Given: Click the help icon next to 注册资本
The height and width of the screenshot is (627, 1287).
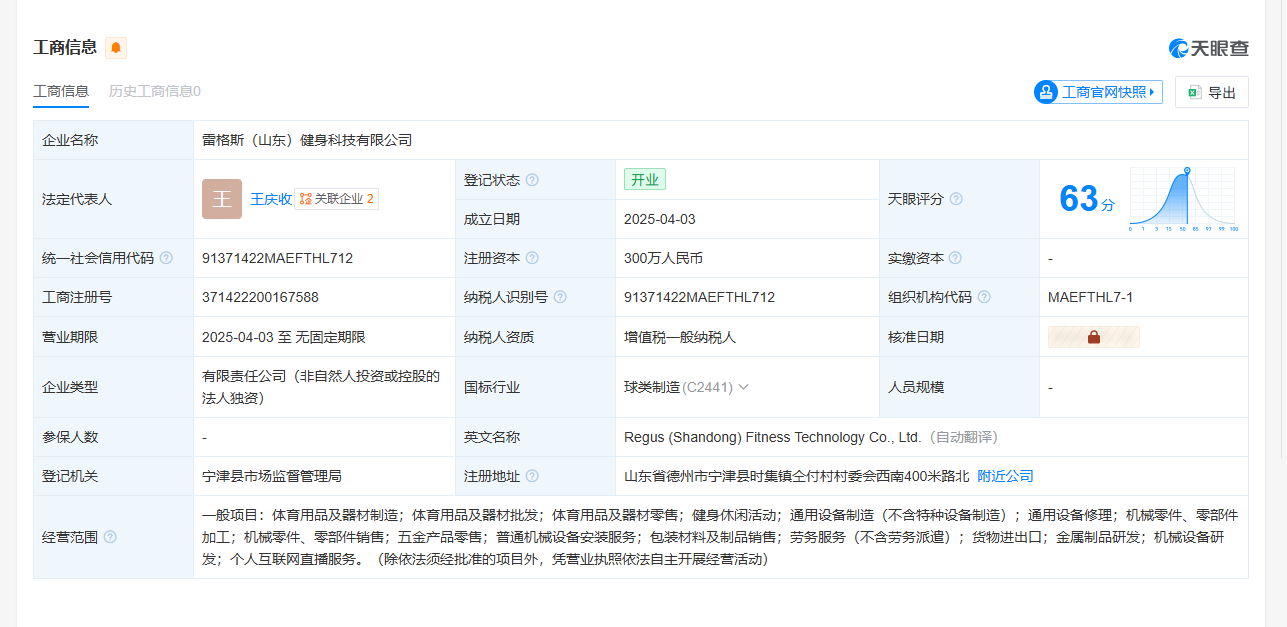Looking at the screenshot, I should click(x=532, y=258).
